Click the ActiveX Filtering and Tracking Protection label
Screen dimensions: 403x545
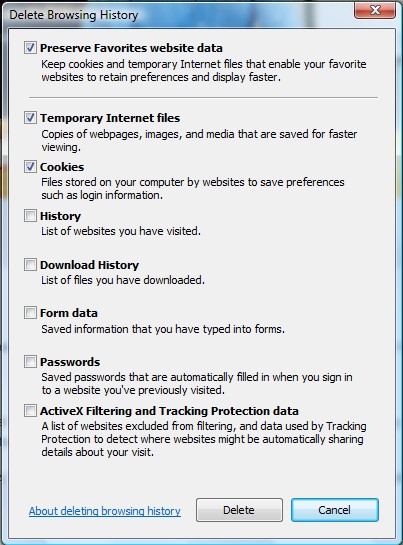point(169,411)
